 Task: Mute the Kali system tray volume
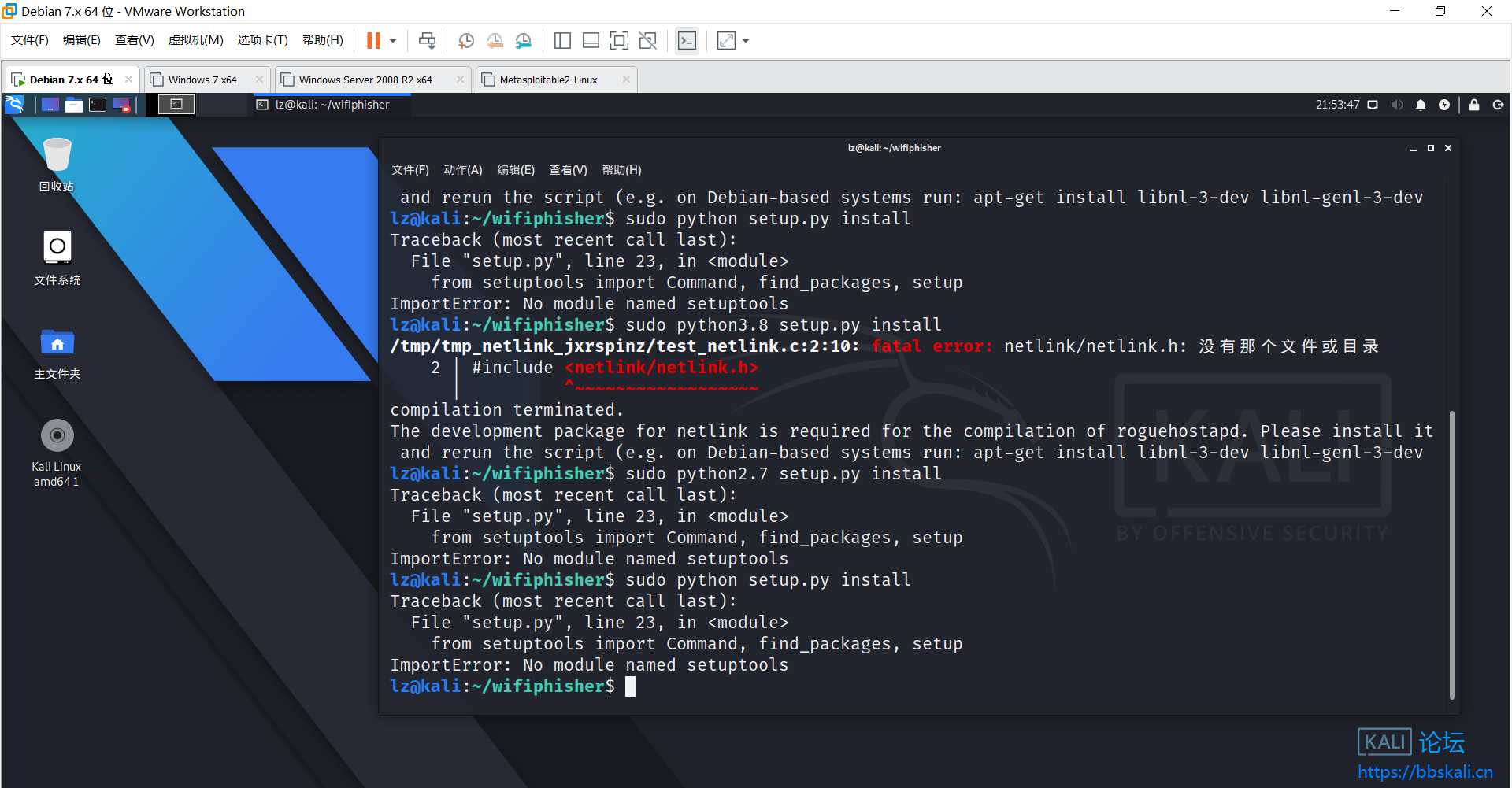(1395, 104)
